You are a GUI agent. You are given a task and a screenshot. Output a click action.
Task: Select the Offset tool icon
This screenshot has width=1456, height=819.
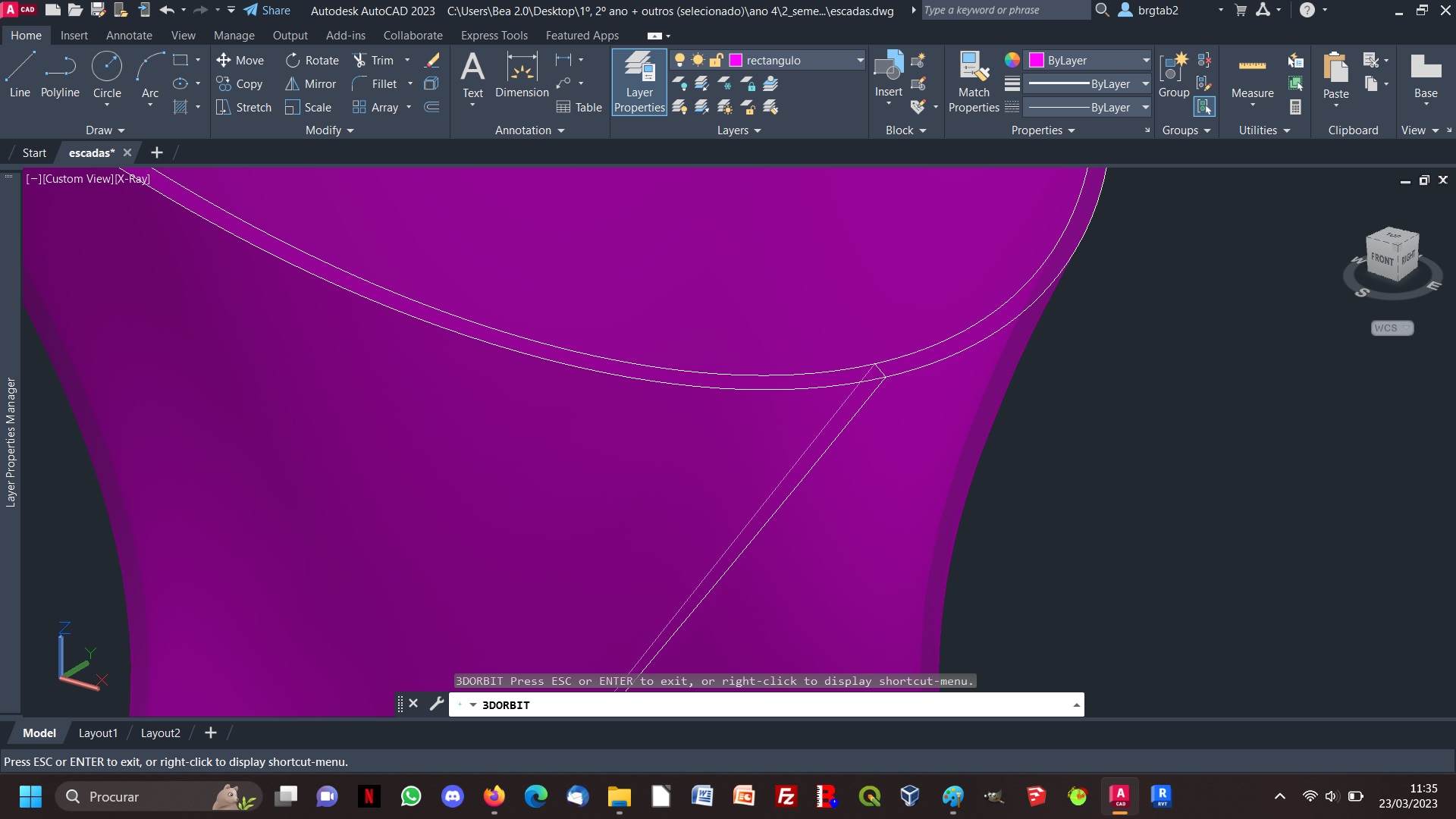pos(431,107)
